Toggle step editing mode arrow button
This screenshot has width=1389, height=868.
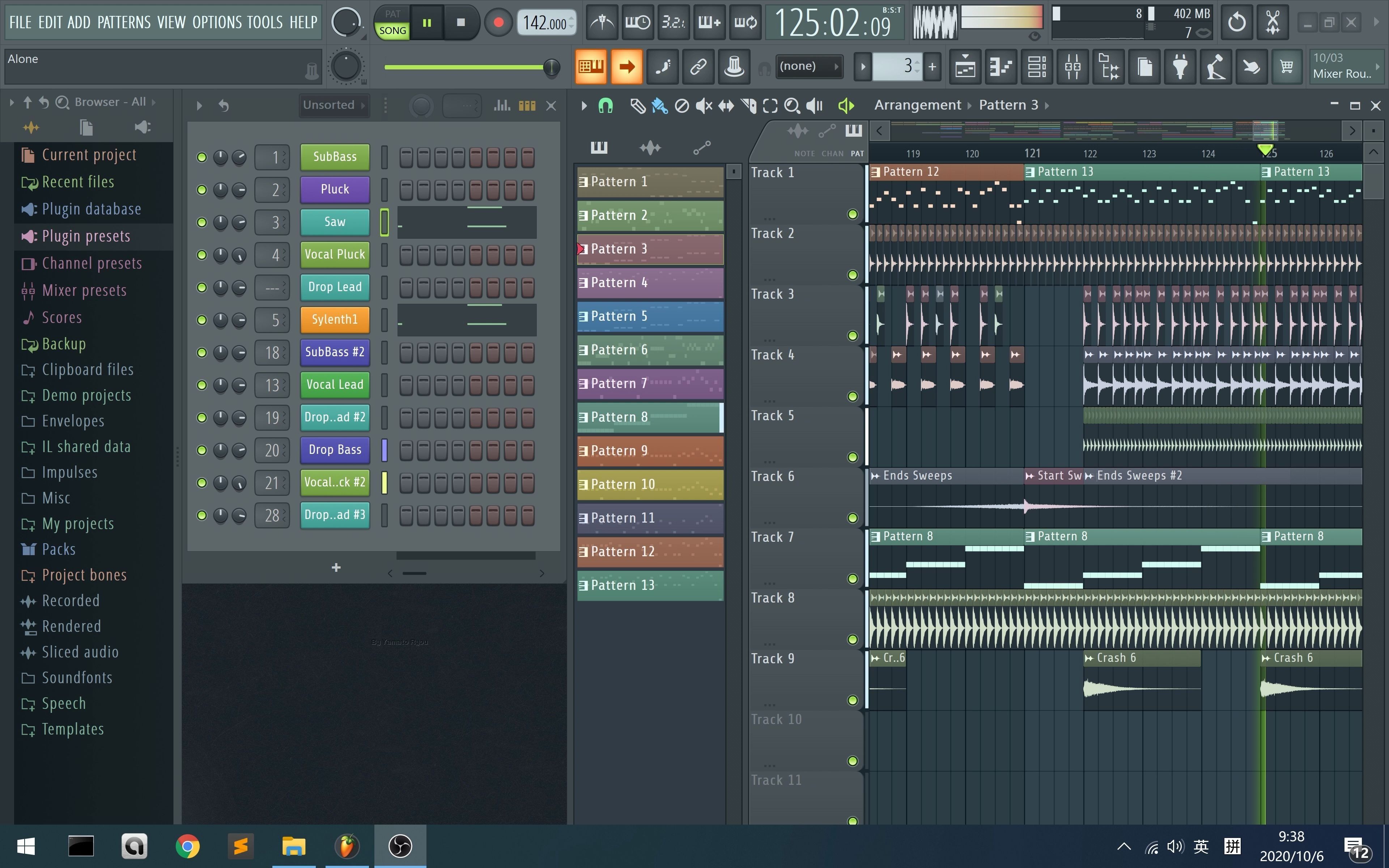[x=627, y=67]
